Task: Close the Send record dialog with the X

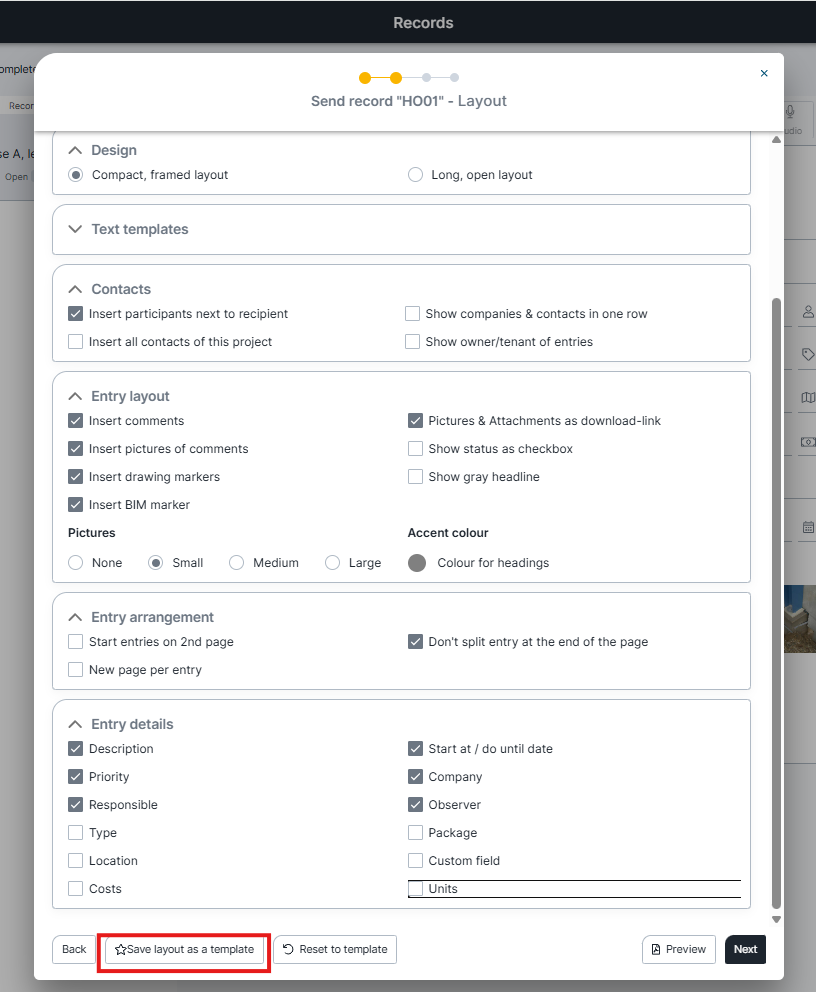Action: (x=764, y=73)
